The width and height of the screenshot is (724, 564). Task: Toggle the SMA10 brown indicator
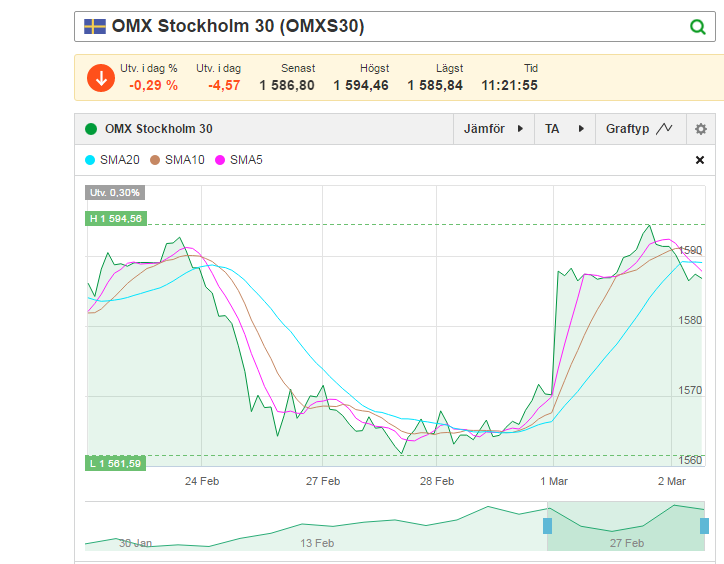(177, 160)
